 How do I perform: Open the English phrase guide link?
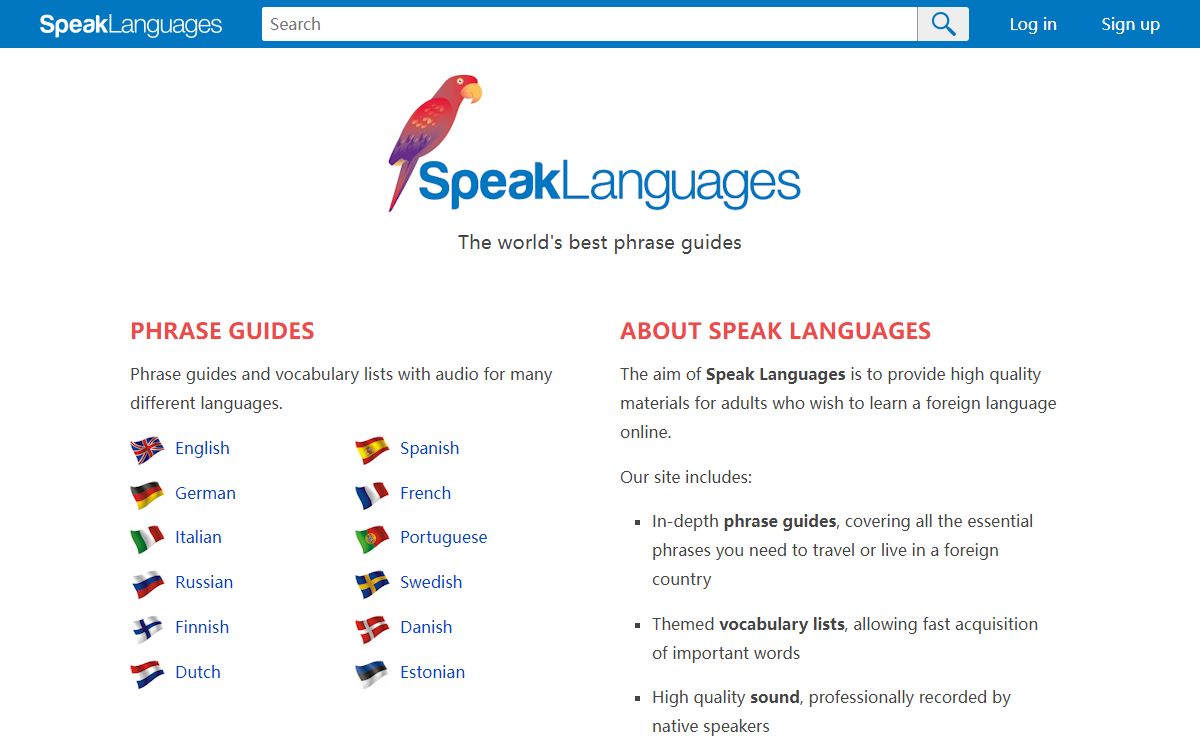point(202,448)
